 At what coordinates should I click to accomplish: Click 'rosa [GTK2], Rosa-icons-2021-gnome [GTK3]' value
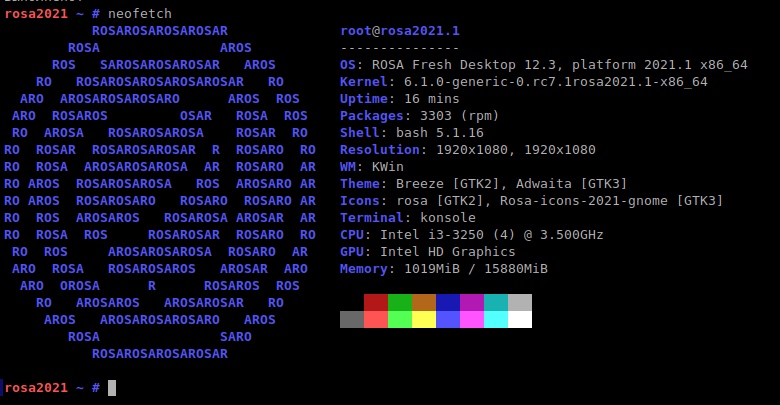click(560, 201)
